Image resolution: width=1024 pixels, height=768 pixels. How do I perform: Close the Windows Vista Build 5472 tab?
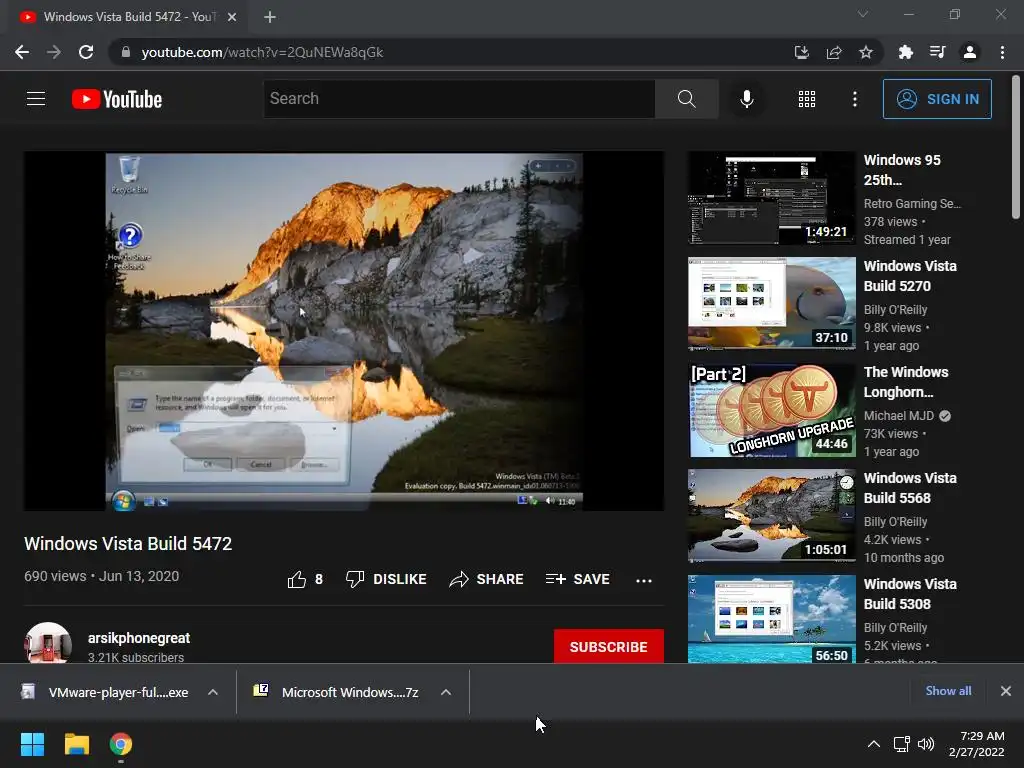click(232, 17)
